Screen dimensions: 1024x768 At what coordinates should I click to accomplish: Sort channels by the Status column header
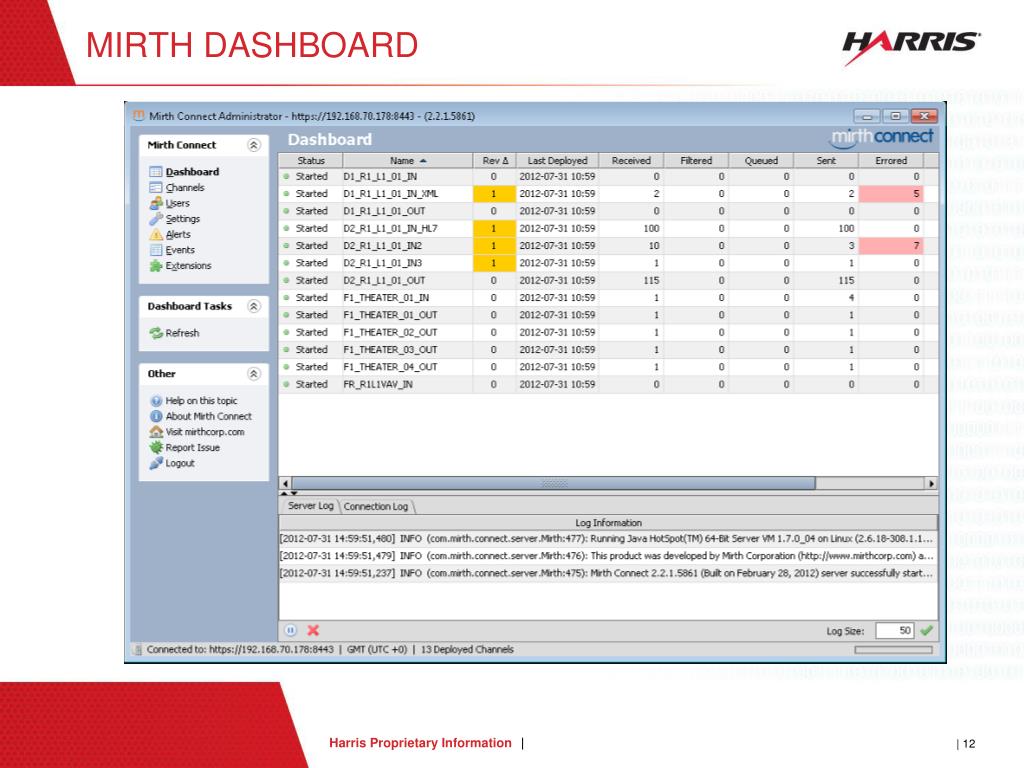click(x=311, y=161)
